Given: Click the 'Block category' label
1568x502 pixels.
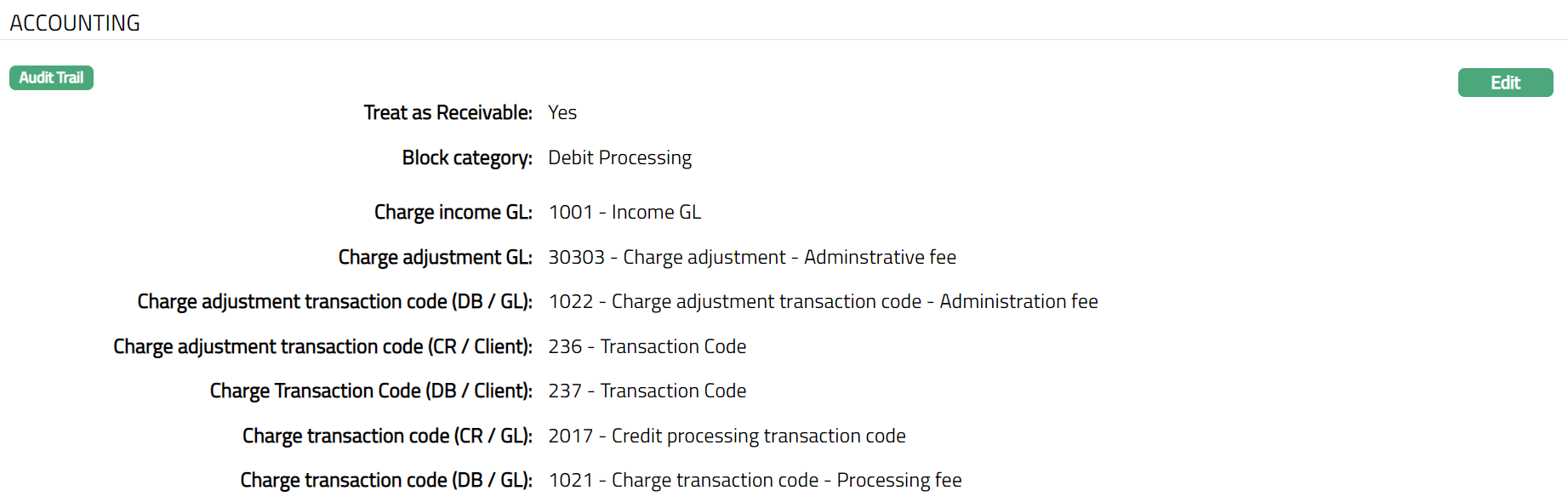Looking at the screenshot, I should coord(467,157).
